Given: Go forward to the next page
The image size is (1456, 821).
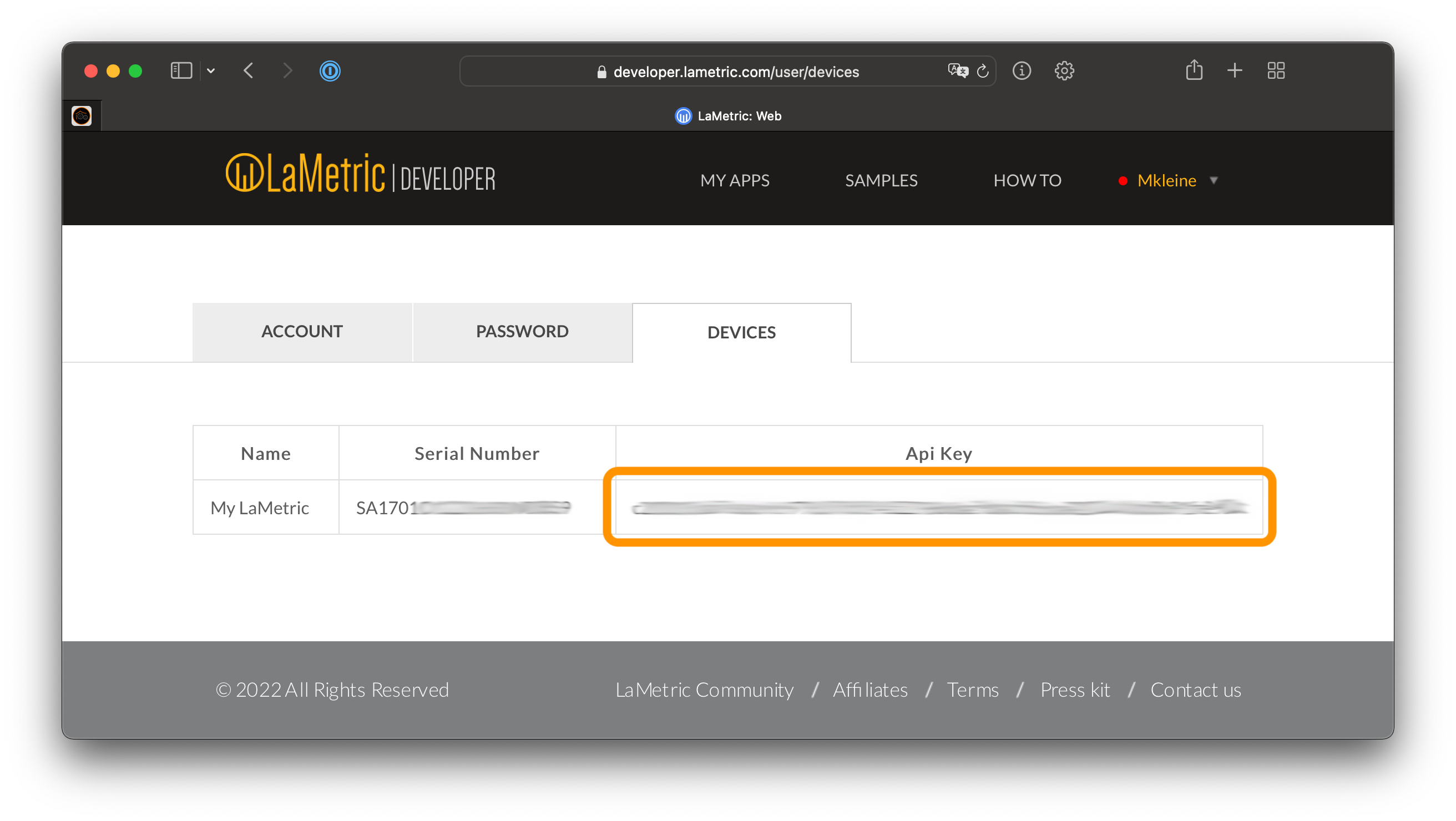Looking at the screenshot, I should [x=287, y=70].
